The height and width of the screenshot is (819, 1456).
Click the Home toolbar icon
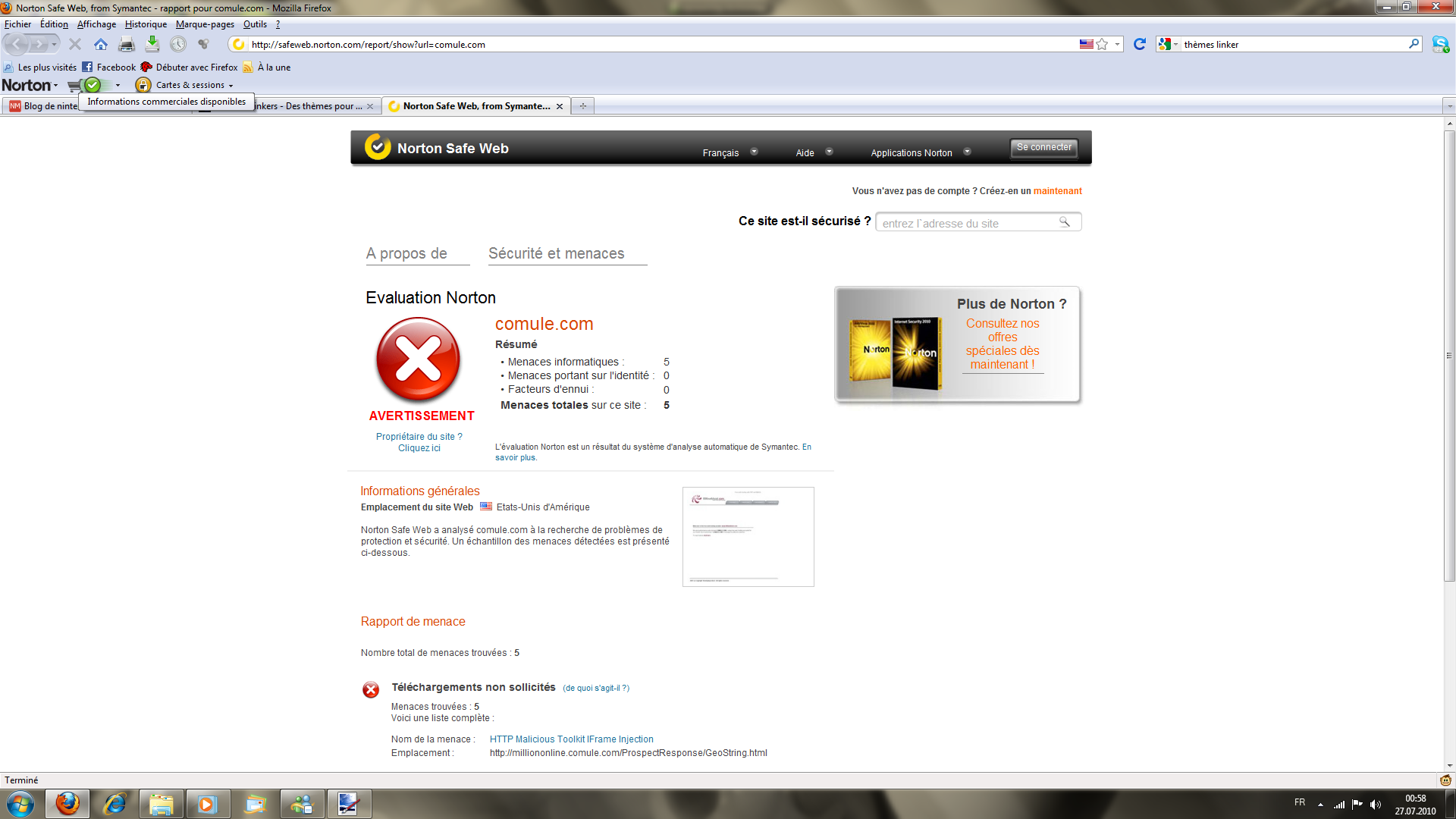click(x=101, y=45)
